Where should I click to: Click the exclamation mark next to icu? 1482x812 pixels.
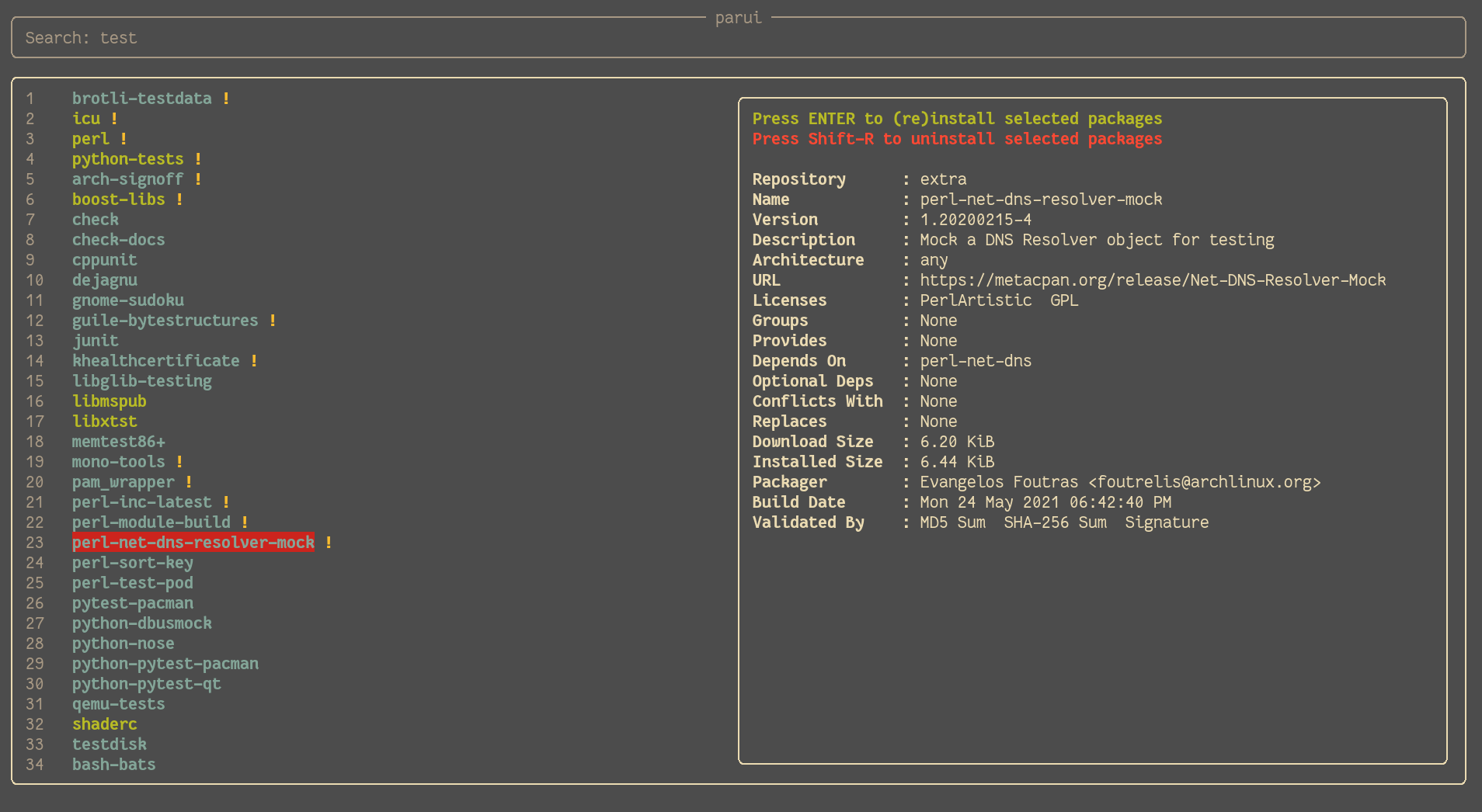pyautogui.click(x=114, y=119)
